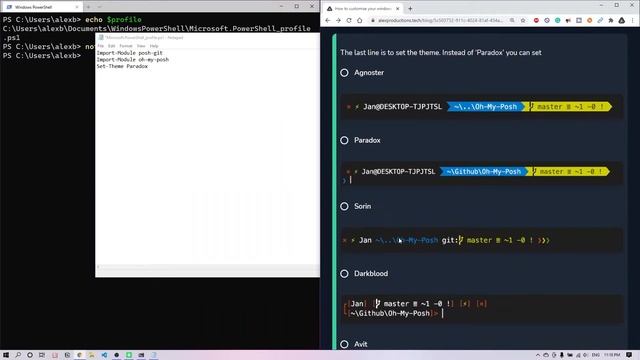Viewport: 640px width, 360px height.
Task: Switch to Notepad on the taskbar
Action: click(154, 355)
